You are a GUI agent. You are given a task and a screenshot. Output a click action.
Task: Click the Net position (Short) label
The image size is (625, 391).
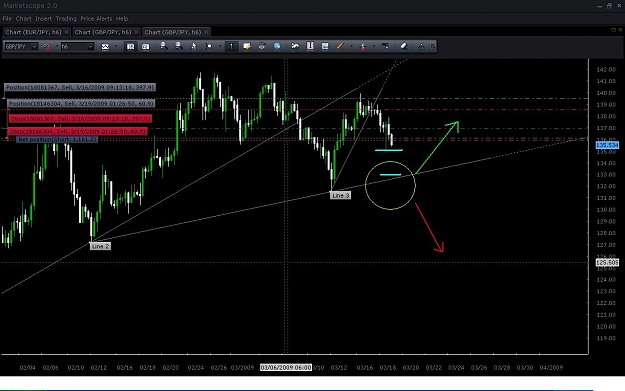[57, 140]
